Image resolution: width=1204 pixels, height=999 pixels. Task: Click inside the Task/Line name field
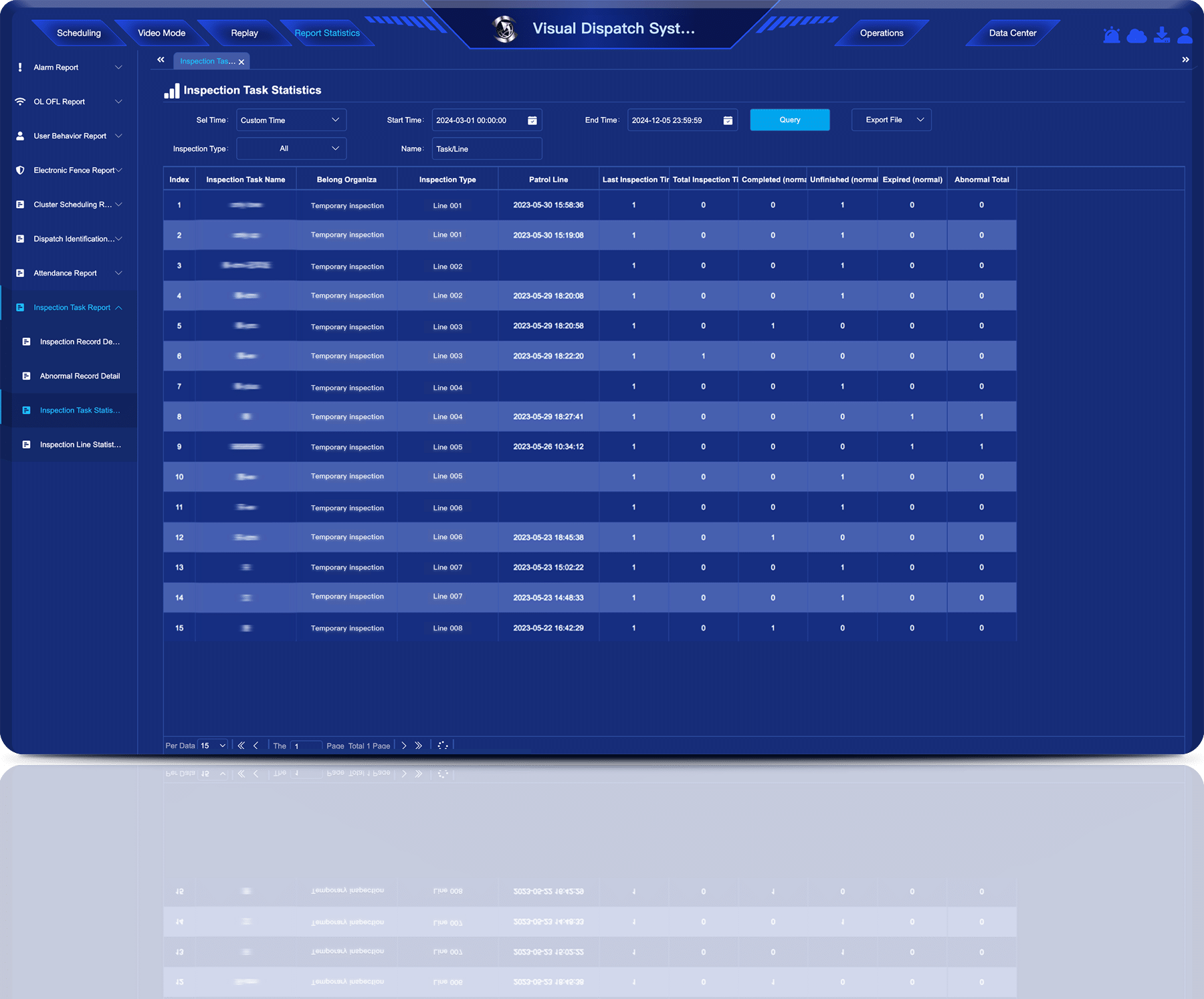[x=486, y=148]
